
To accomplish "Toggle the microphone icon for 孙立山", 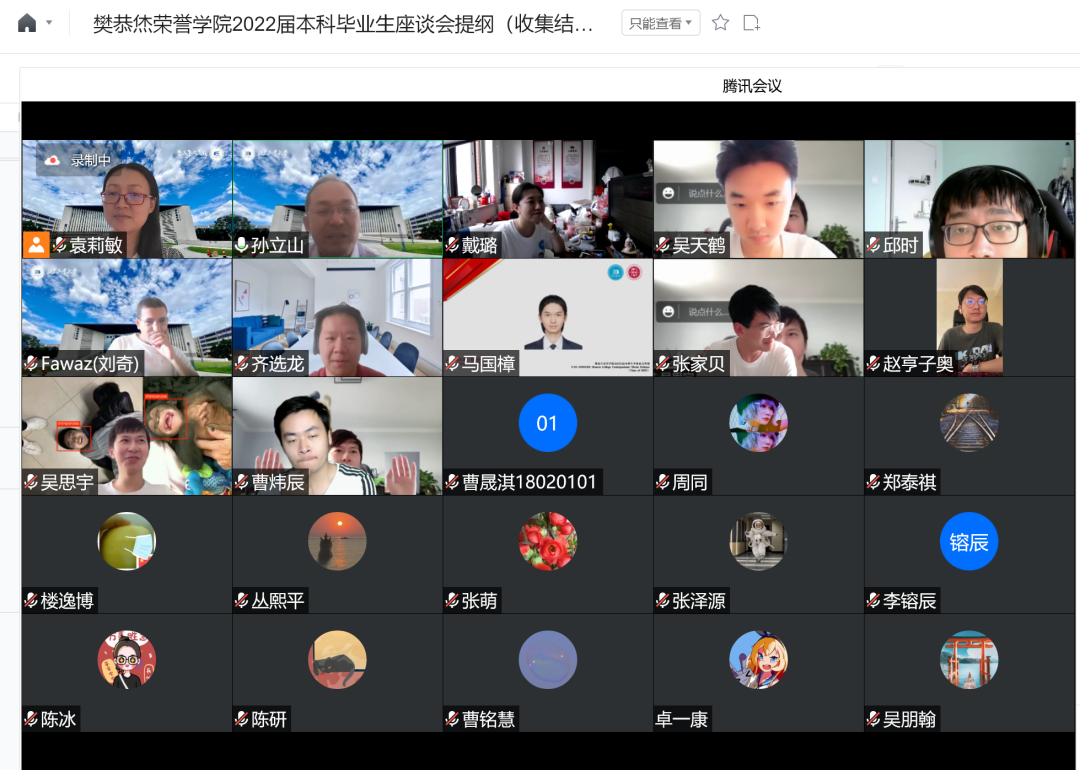I will pos(242,245).
